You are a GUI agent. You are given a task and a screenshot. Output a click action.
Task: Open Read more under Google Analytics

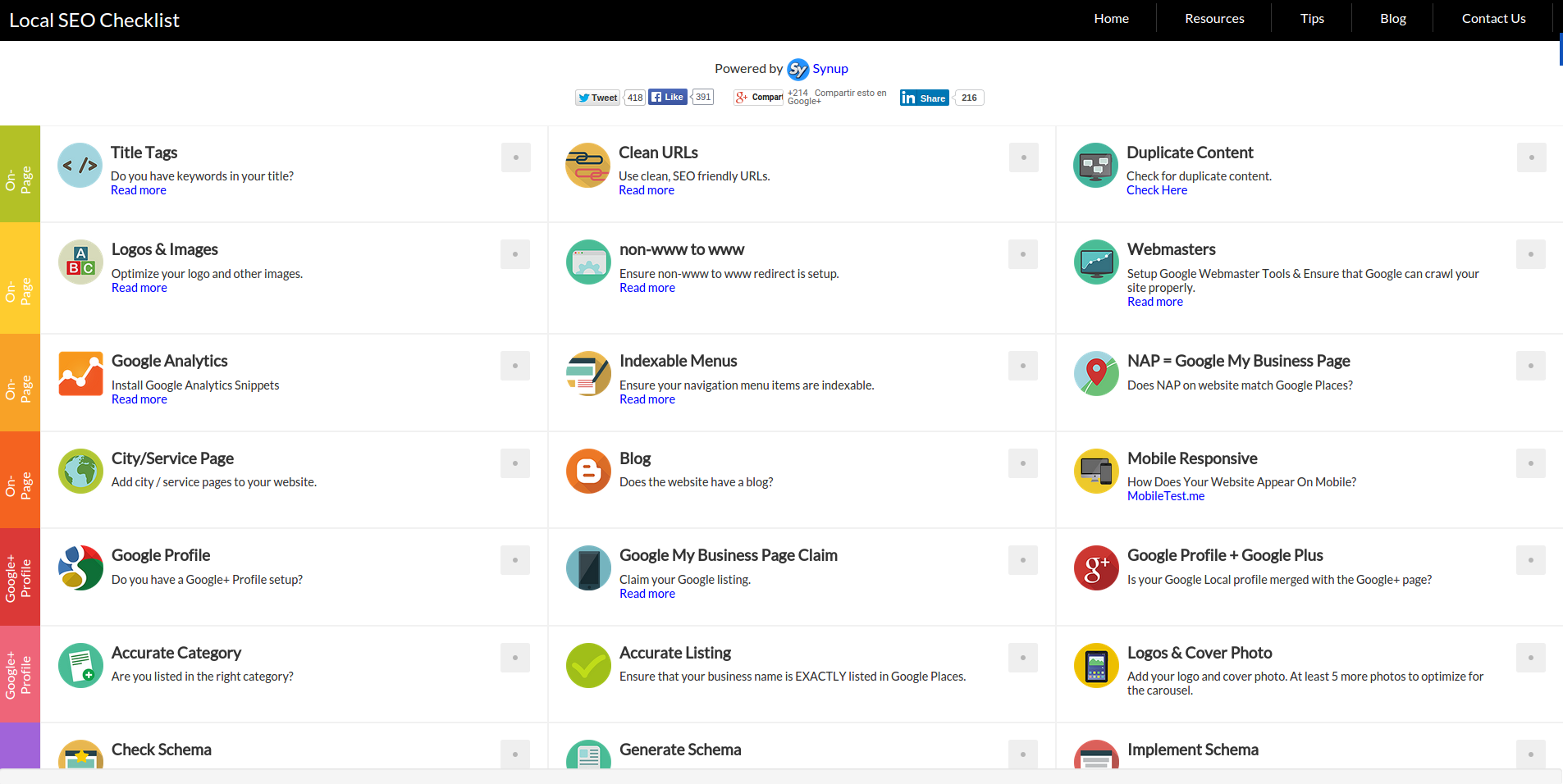point(139,399)
